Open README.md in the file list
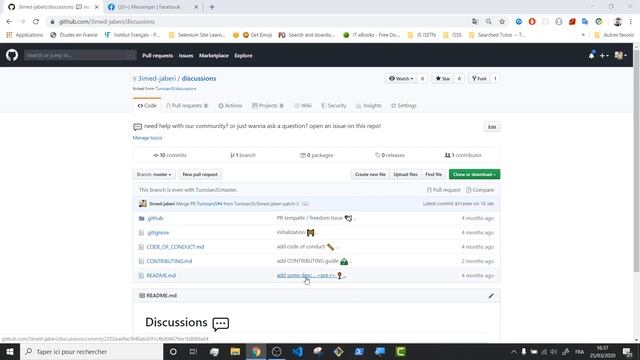 point(161,276)
